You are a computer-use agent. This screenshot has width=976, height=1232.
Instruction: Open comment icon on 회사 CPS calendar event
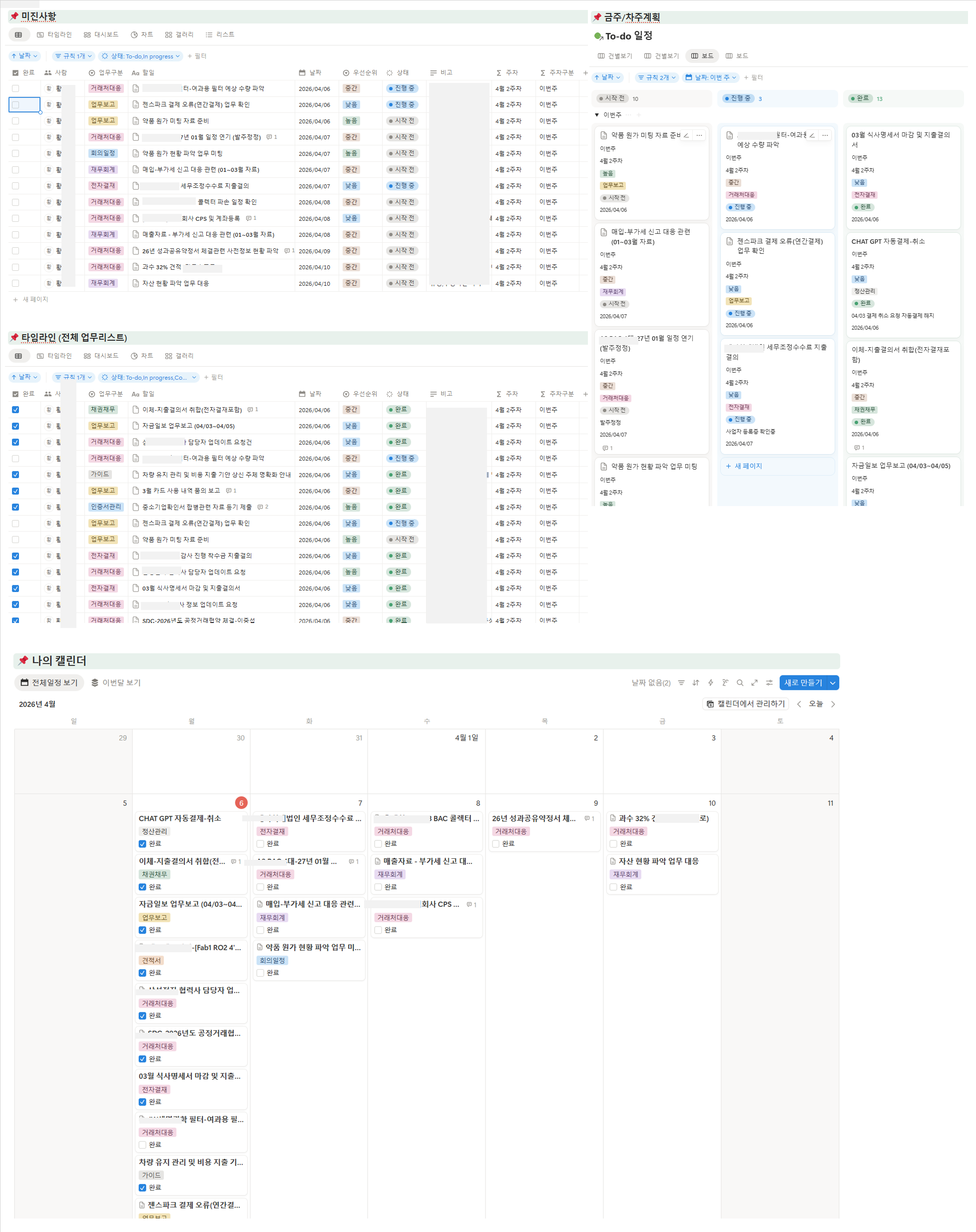[472, 905]
